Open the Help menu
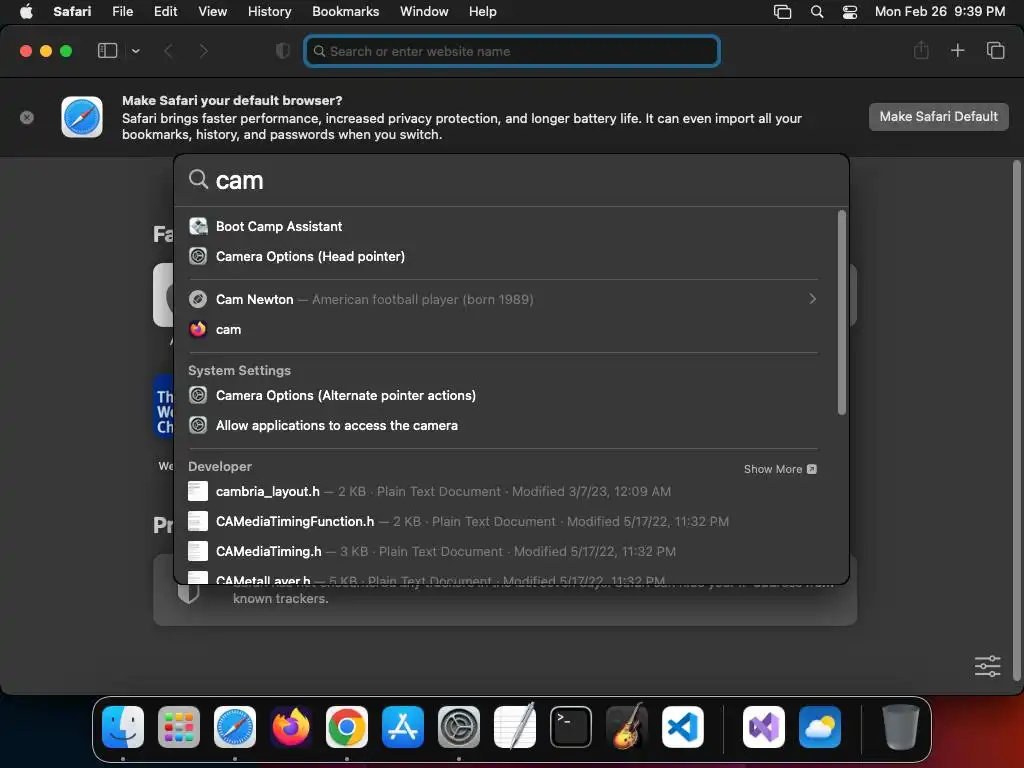Viewport: 1024px width, 768px height. [483, 11]
